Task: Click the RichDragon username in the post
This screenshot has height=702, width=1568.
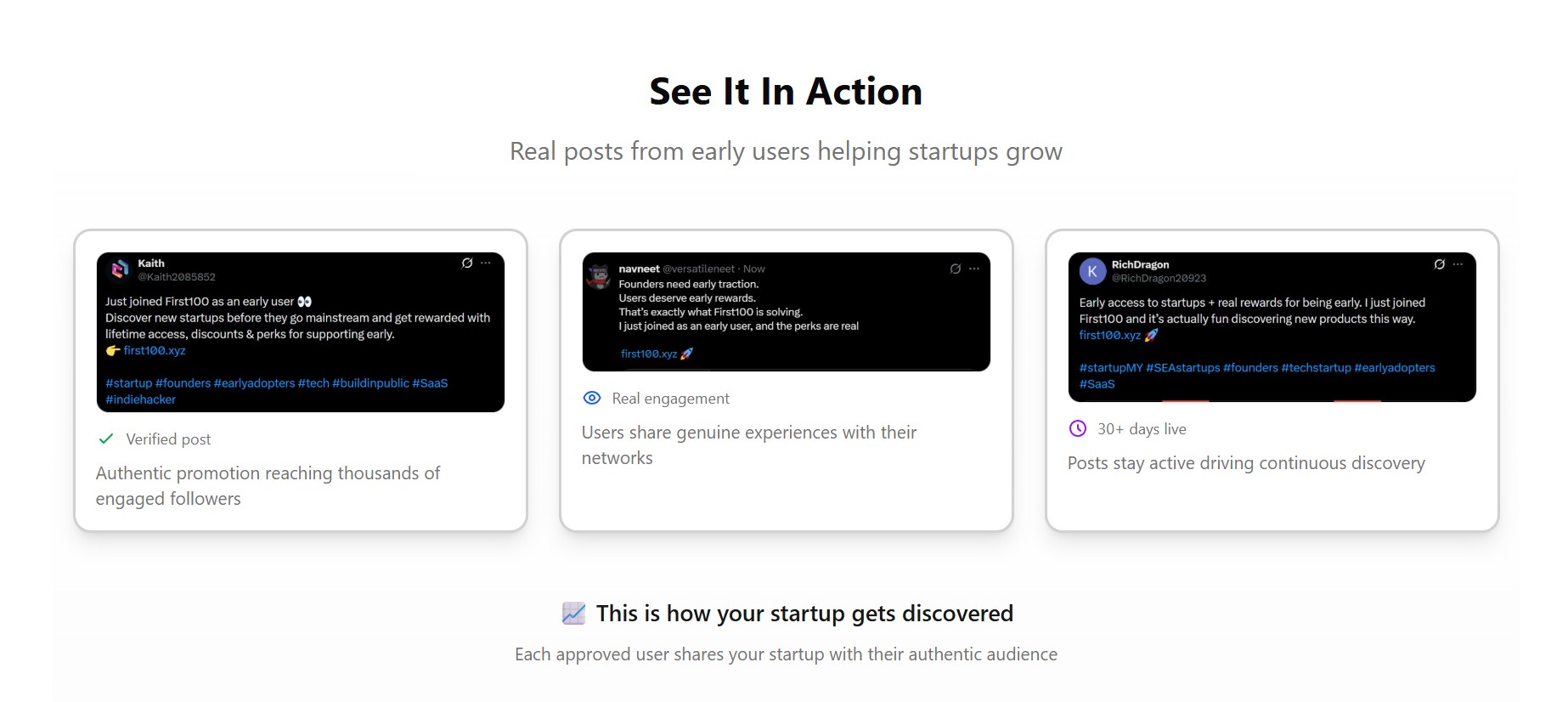Action: pyautogui.click(x=1140, y=264)
